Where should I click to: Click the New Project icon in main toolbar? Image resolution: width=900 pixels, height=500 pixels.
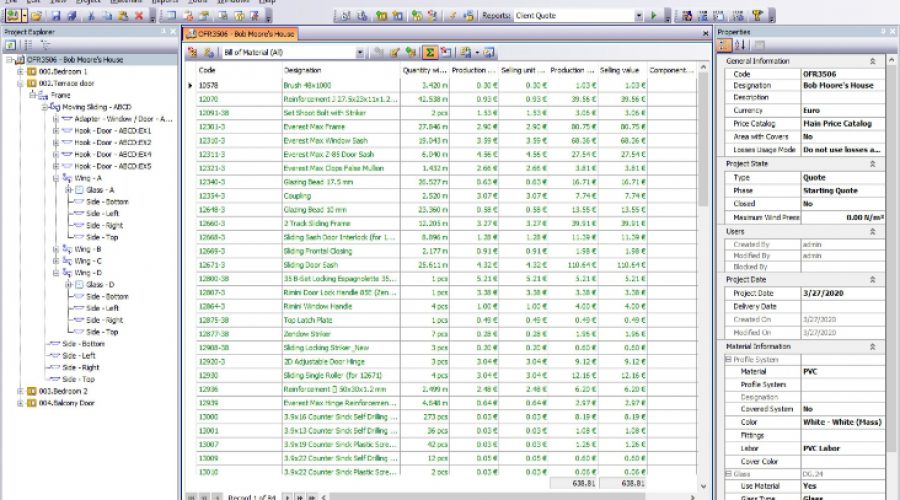(12, 15)
